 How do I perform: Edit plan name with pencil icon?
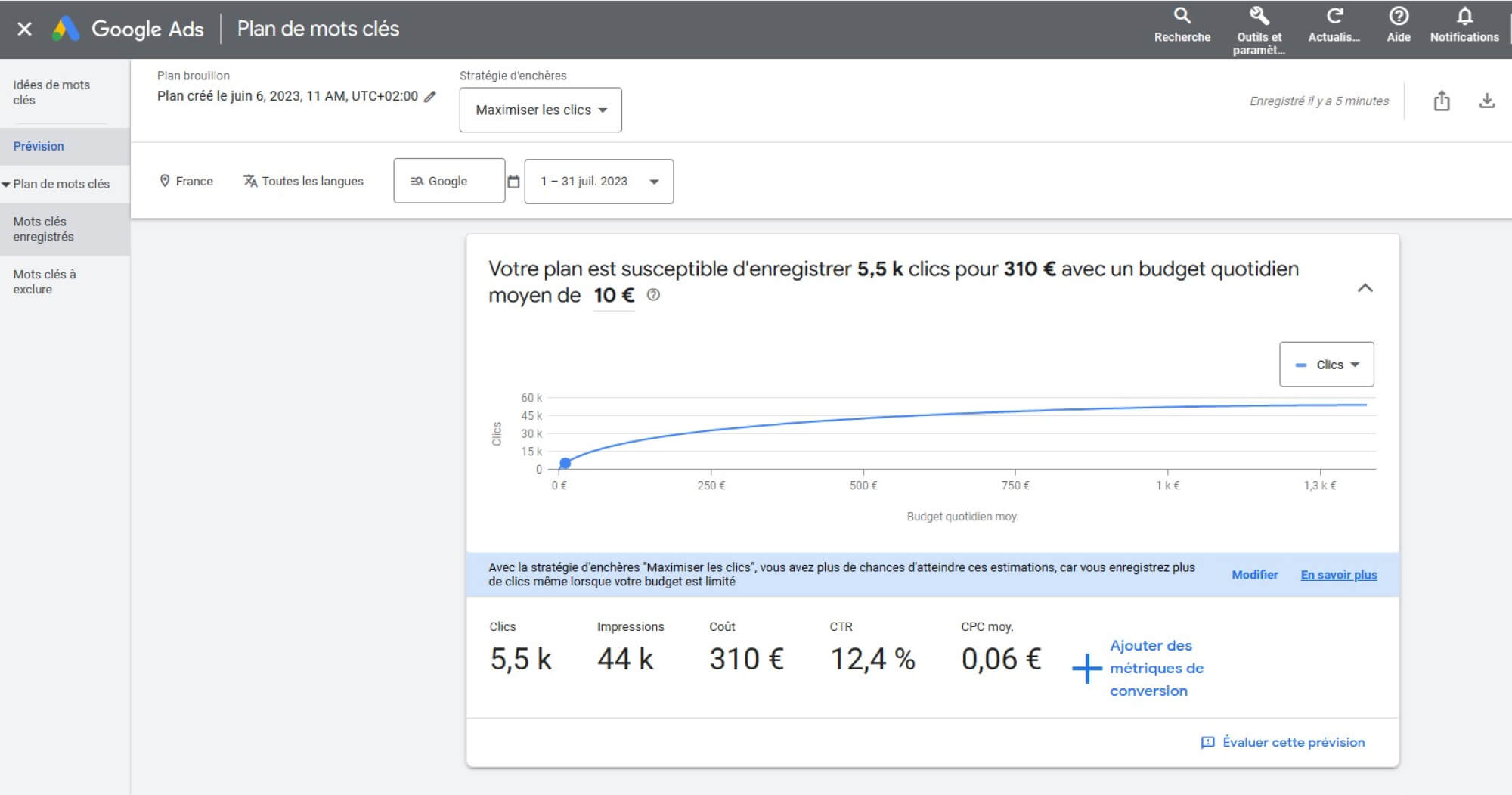click(430, 96)
